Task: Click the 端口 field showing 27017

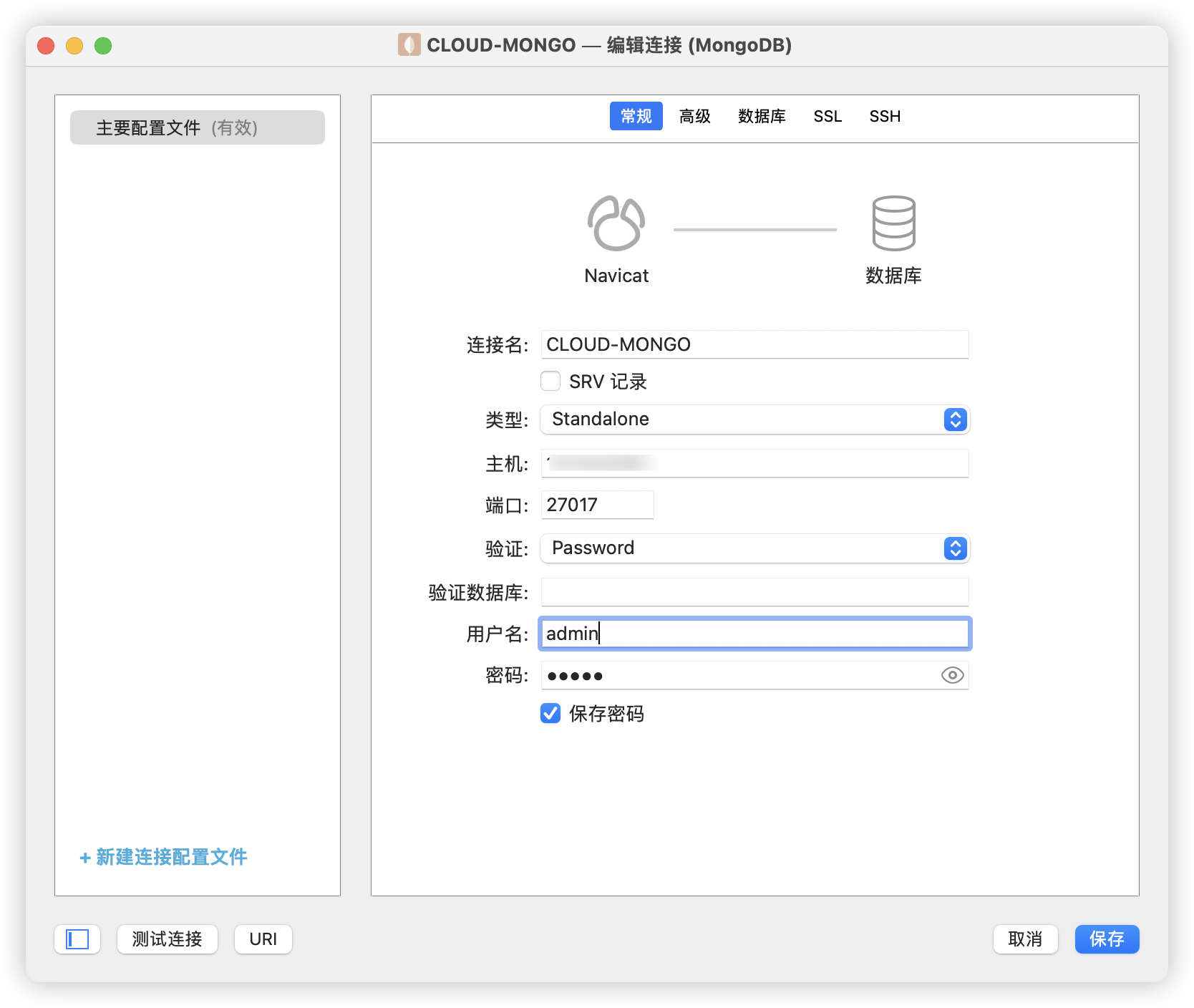Action: tap(598, 505)
